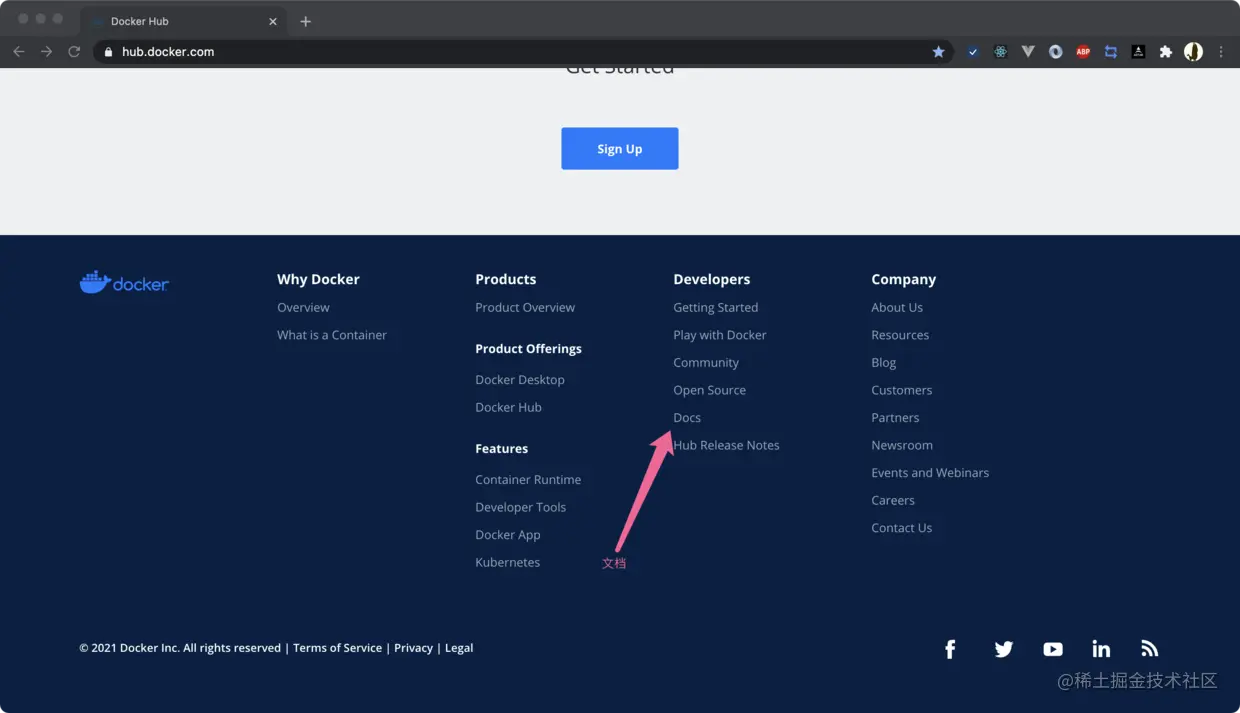Open a new tab with plus button

click(306, 21)
